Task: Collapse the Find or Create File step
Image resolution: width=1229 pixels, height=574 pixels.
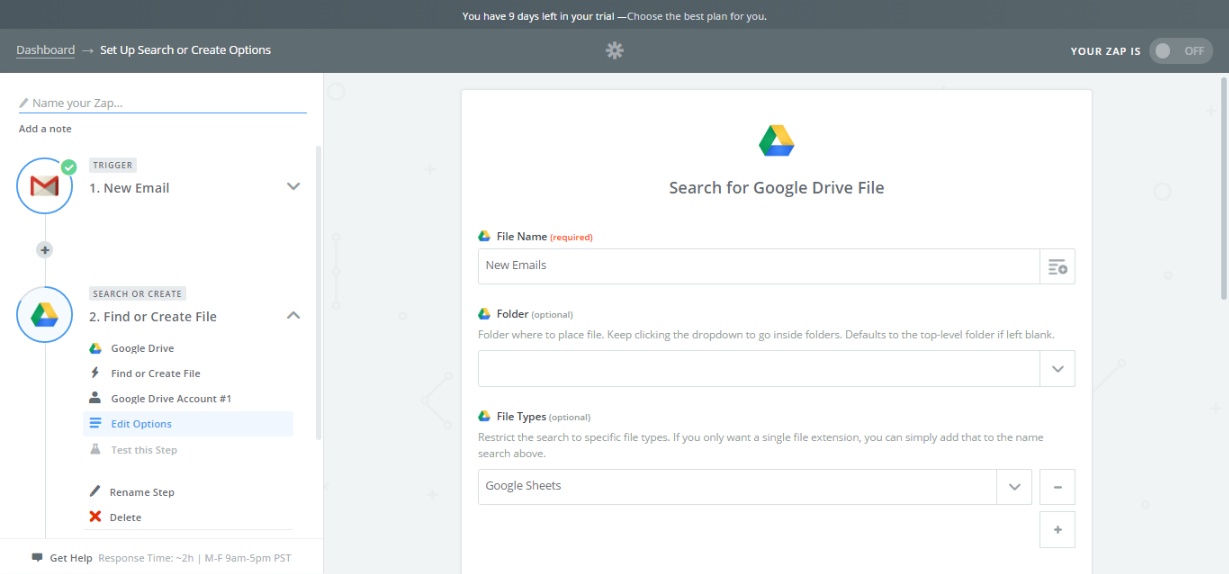Action: [x=293, y=316]
